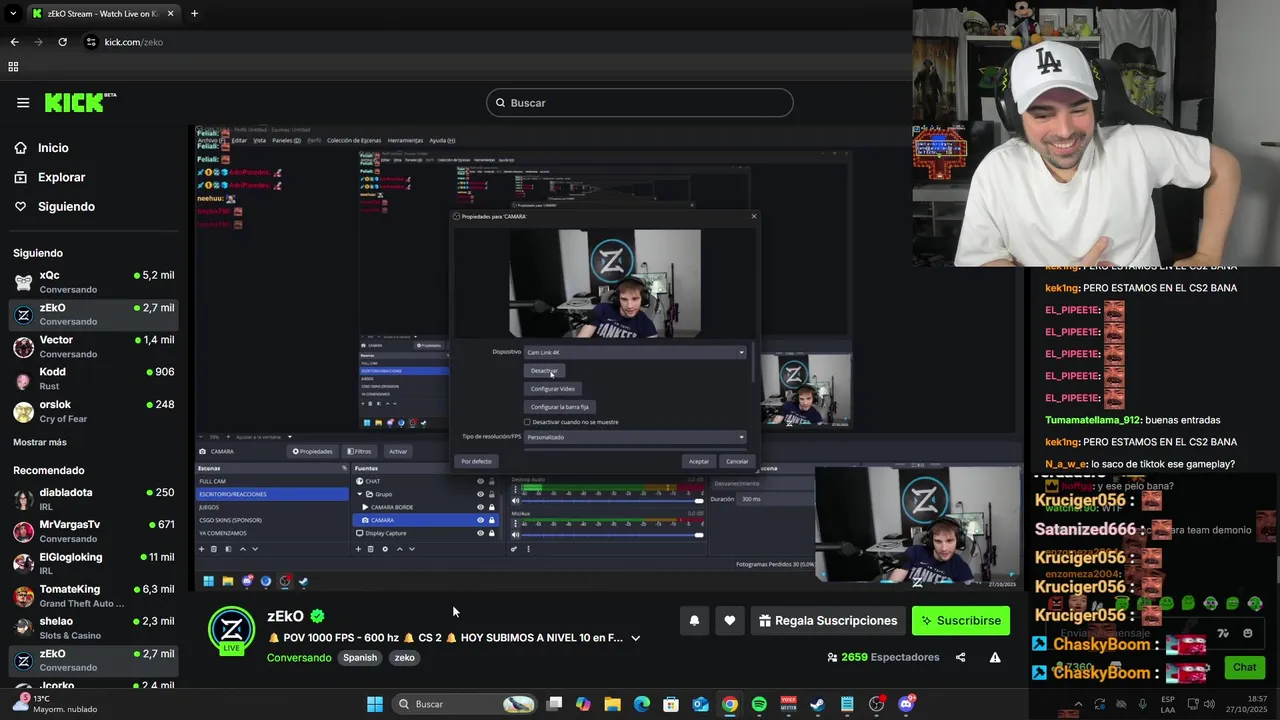The height and width of the screenshot is (720, 1280).
Task: Open Discord from the taskbar
Action: [906, 704]
